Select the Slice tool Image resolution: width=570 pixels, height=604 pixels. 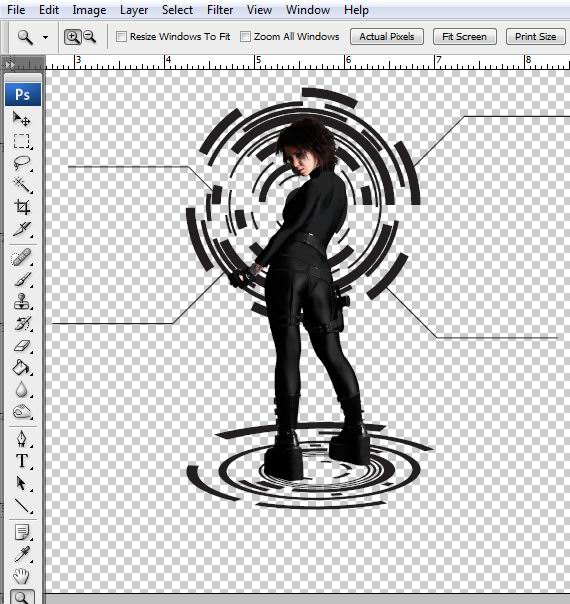pos(22,229)
